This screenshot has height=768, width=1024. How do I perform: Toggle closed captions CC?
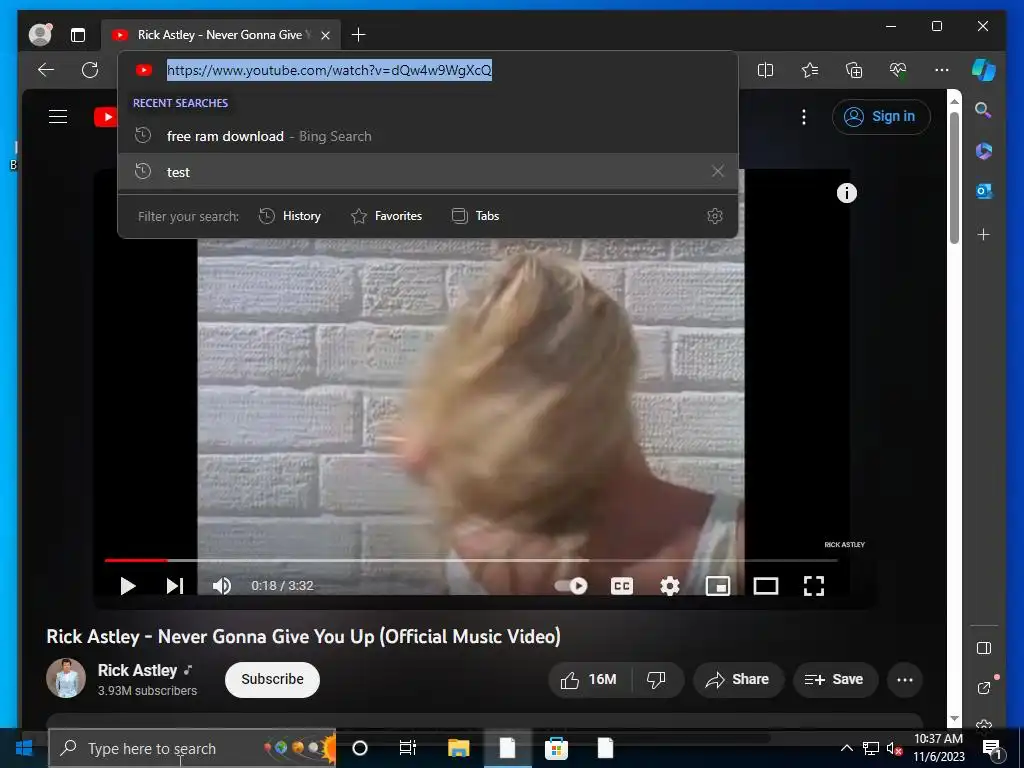(622, 586)
